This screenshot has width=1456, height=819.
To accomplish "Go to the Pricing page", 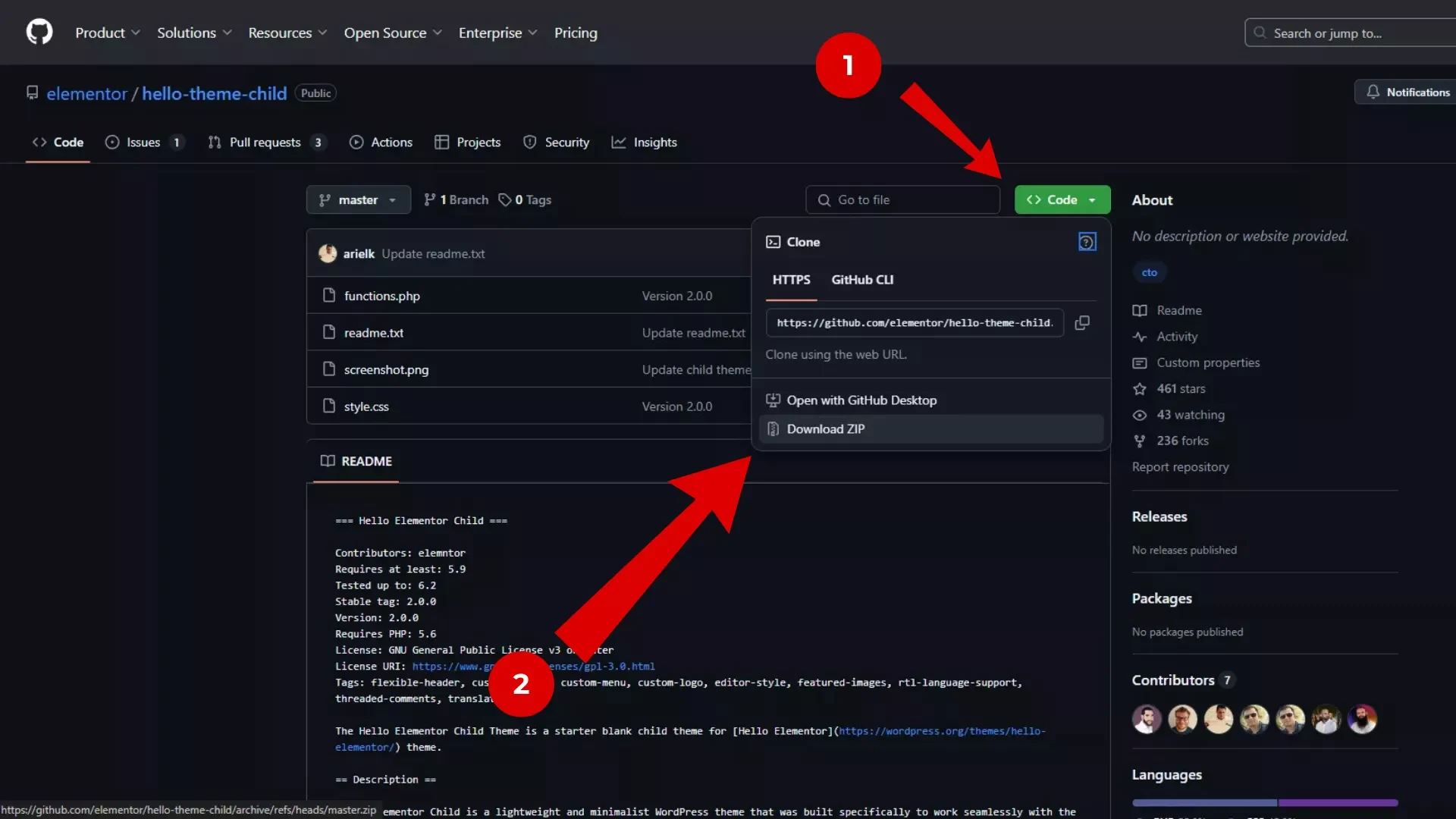I will pyautogui.click(x=576, y=33).
